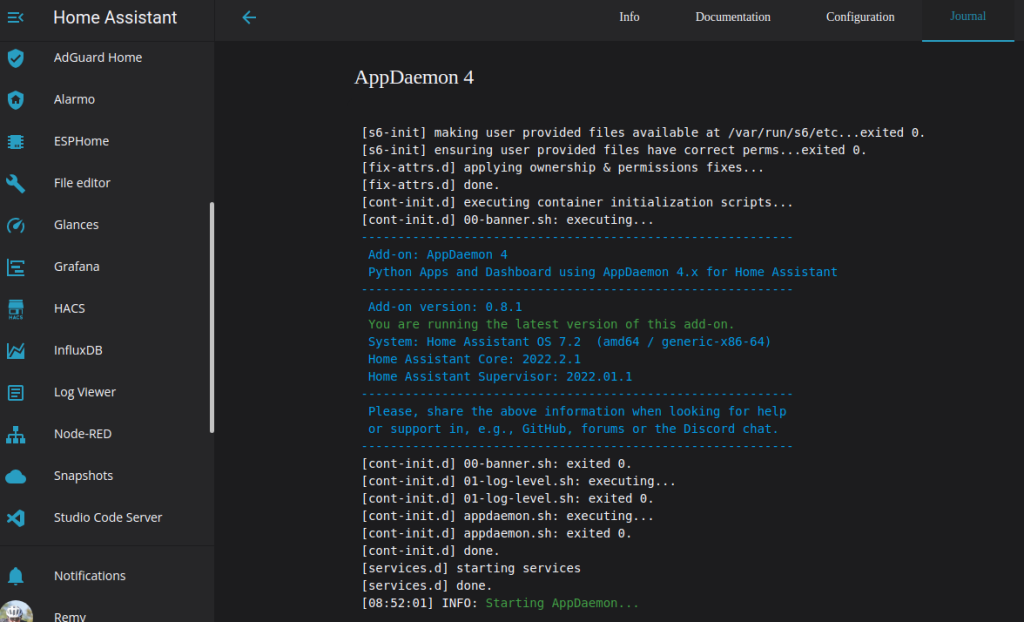Click 'applying ownership & permissions fixes...' line

[562, 167]
